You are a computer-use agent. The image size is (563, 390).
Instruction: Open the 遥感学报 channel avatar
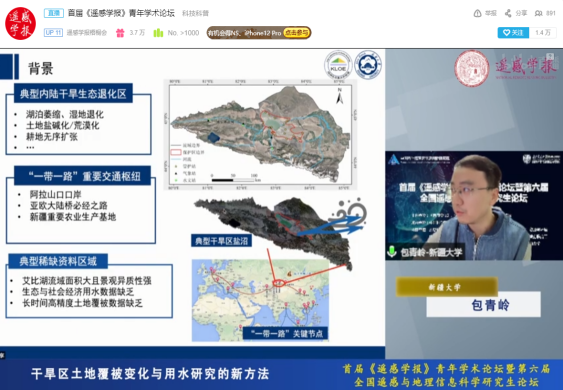point(20,23)
